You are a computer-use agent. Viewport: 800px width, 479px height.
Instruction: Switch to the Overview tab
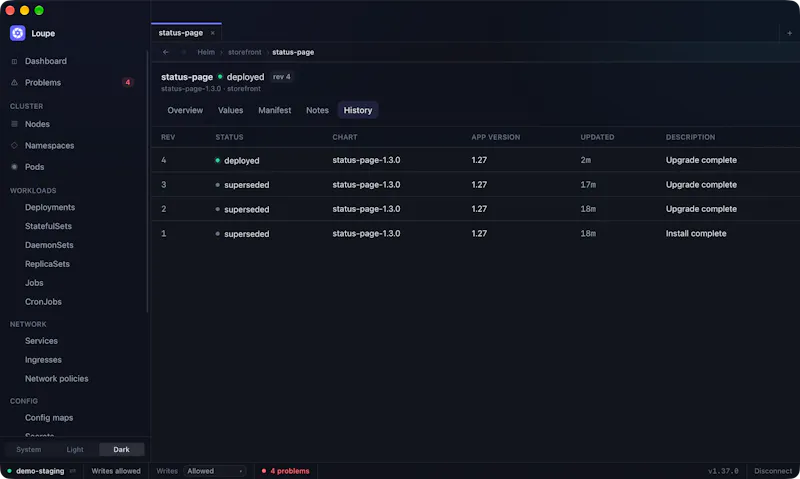click(x=185, y=110)
